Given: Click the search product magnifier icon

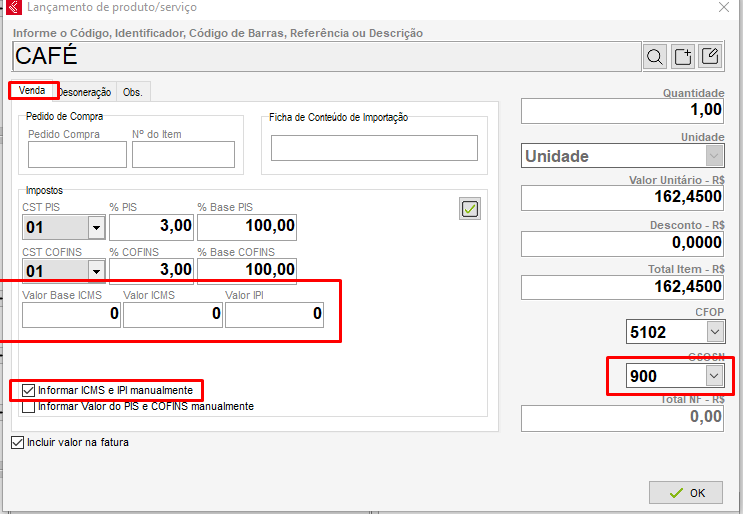Looking at the screenshot, I should pyautogui.click(x=655, y=57).
